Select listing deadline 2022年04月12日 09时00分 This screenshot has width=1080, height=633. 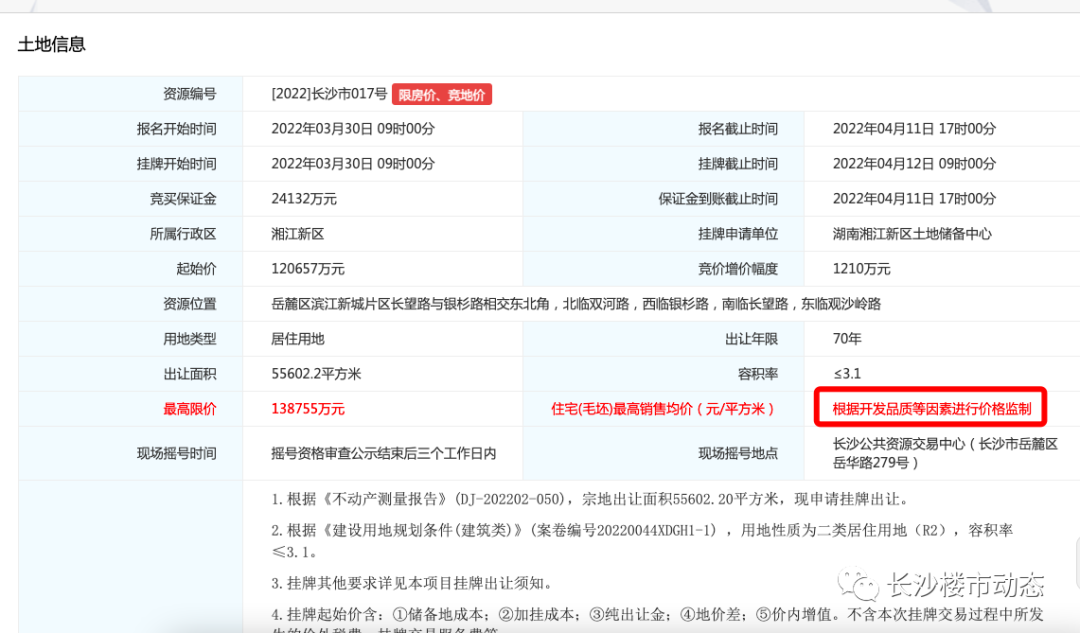(914, 164)
